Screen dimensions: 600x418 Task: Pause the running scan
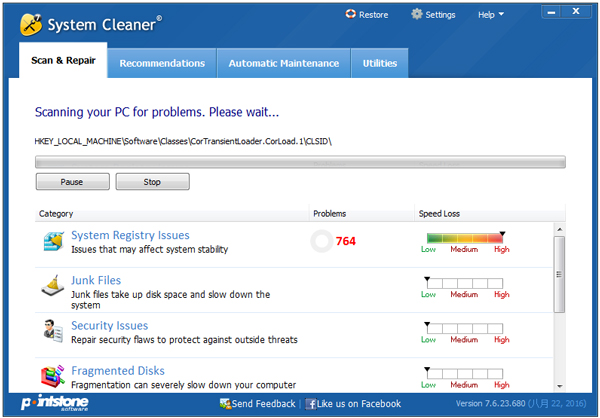point(73,181)
